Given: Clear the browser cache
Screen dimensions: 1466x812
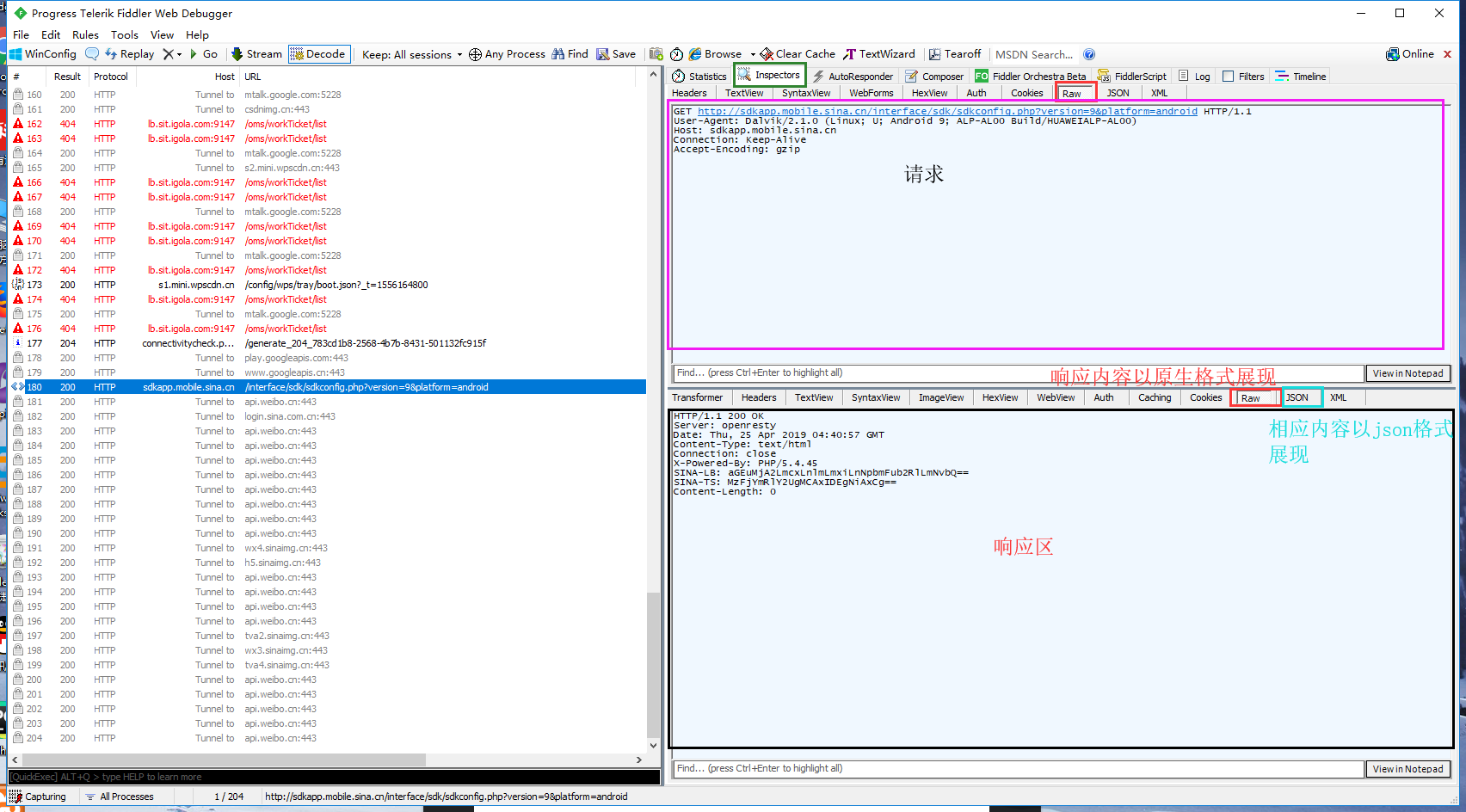Looking at the screenshot, I should click(x=797, y=53).
